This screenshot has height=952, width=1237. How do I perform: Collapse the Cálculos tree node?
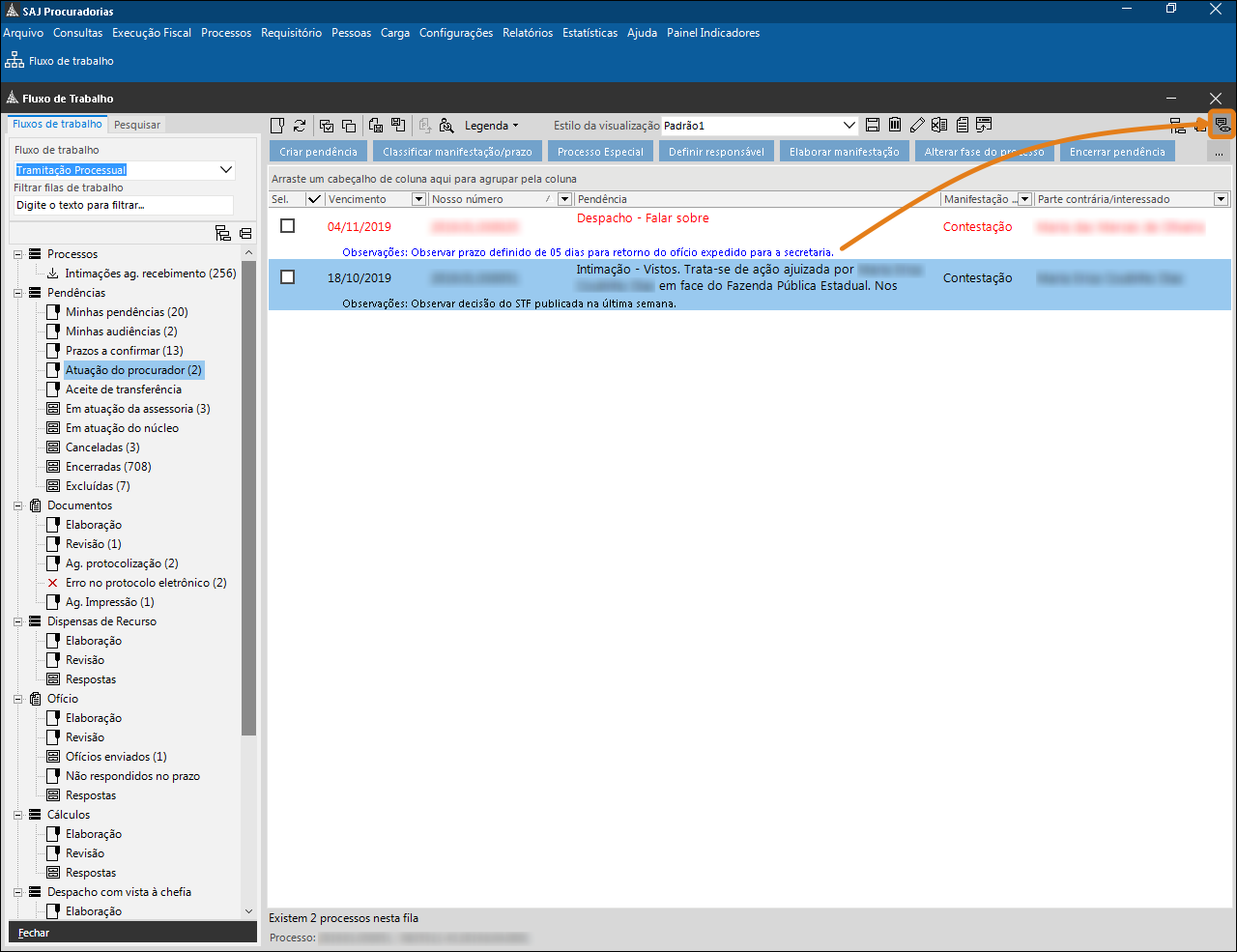click(18, 815)
